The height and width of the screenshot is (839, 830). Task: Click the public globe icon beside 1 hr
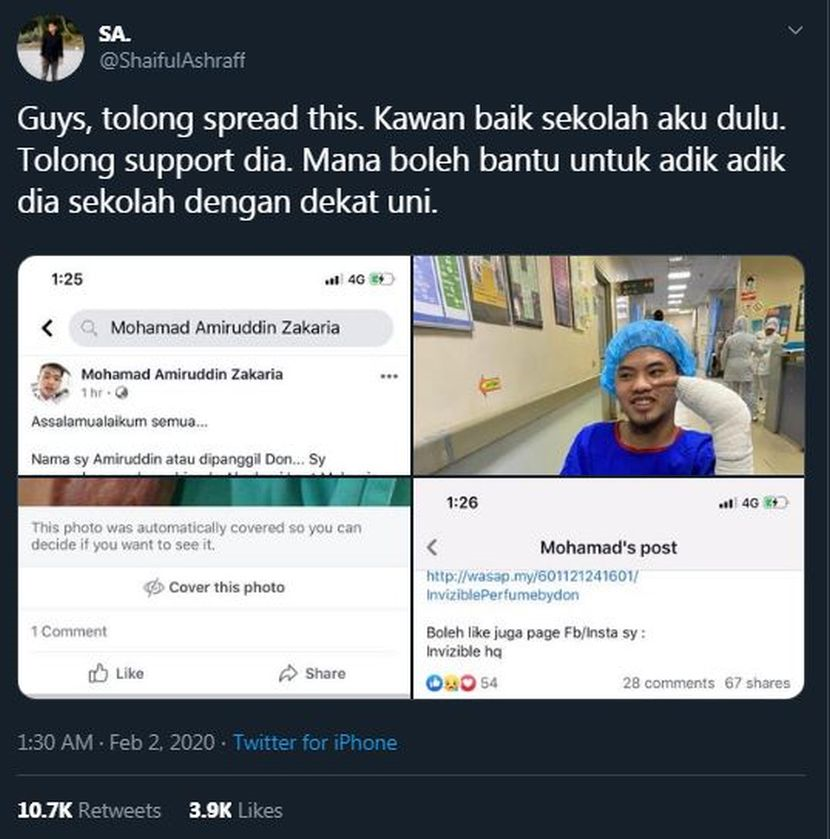pyautogui.click(x=121, y=393)
